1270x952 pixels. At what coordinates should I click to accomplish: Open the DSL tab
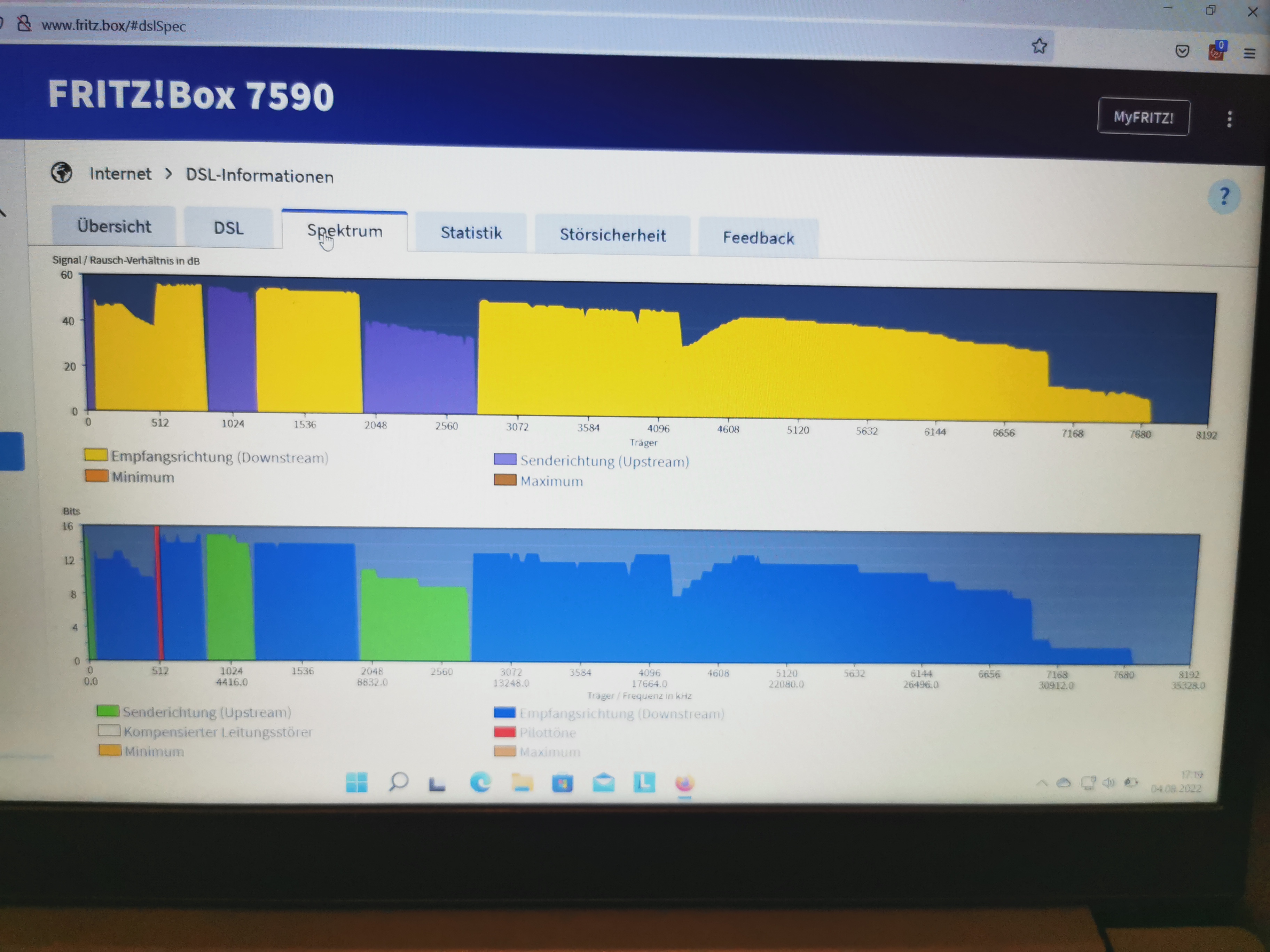pyautogui.click(x=228, y=228)
